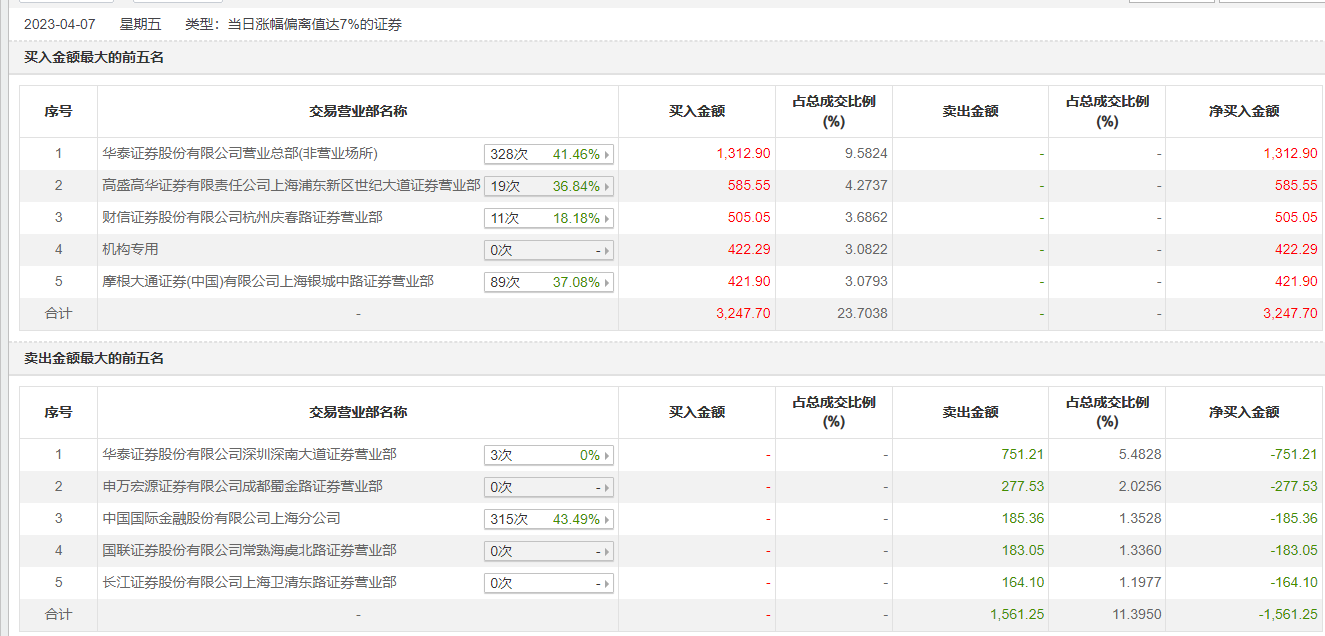This screenshot has width=1325, height=636.
Task: Select net buy value -164.10
Action: coord(1293,583)
